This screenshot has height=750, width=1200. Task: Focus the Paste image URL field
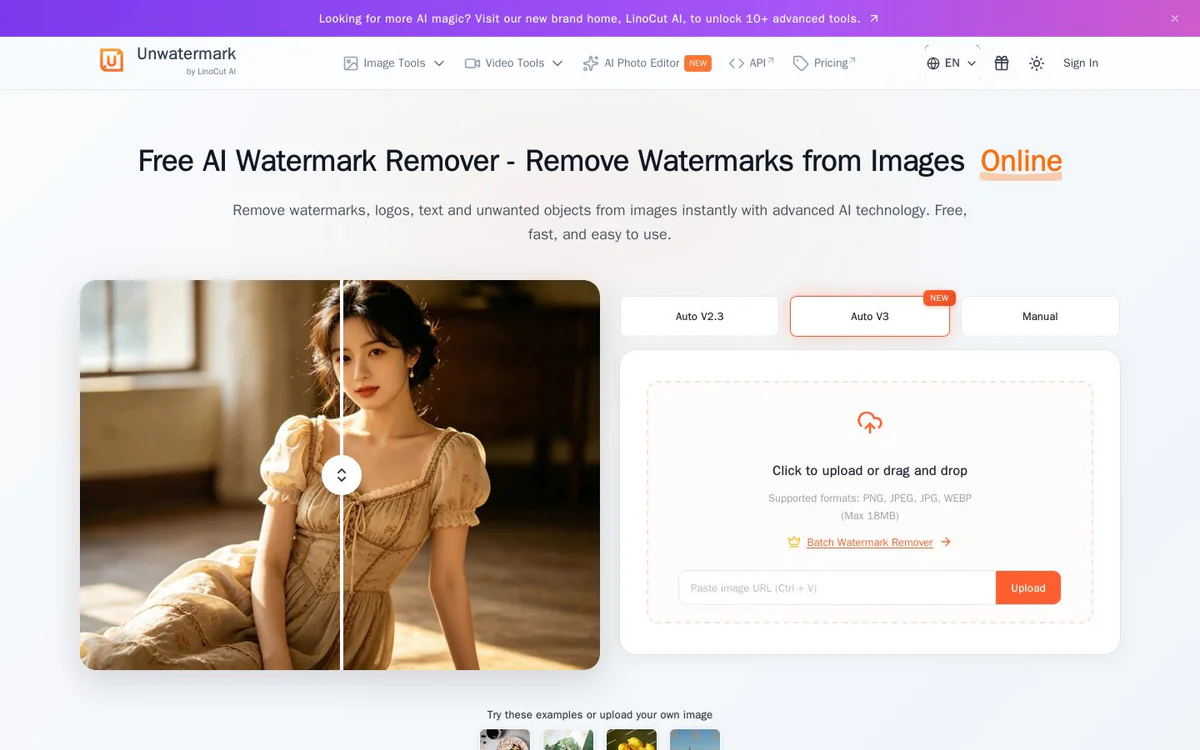(x=837, y=588)
